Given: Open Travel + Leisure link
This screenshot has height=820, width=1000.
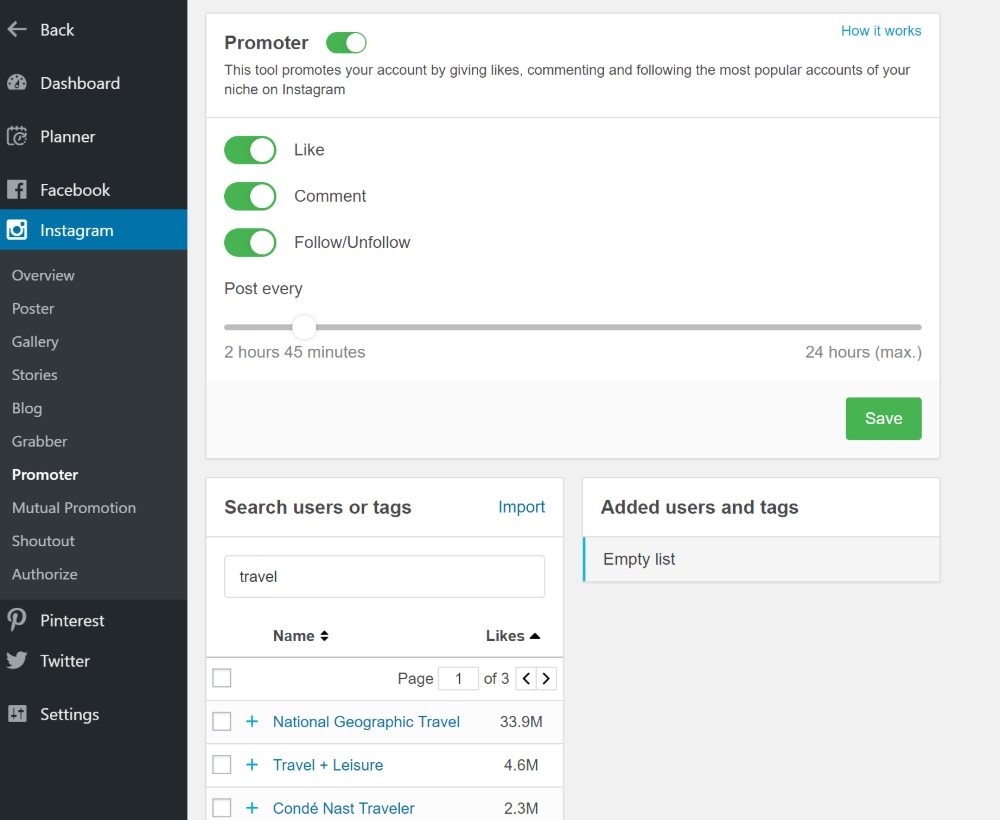Looking at the screenshot, I should (328, 765).
